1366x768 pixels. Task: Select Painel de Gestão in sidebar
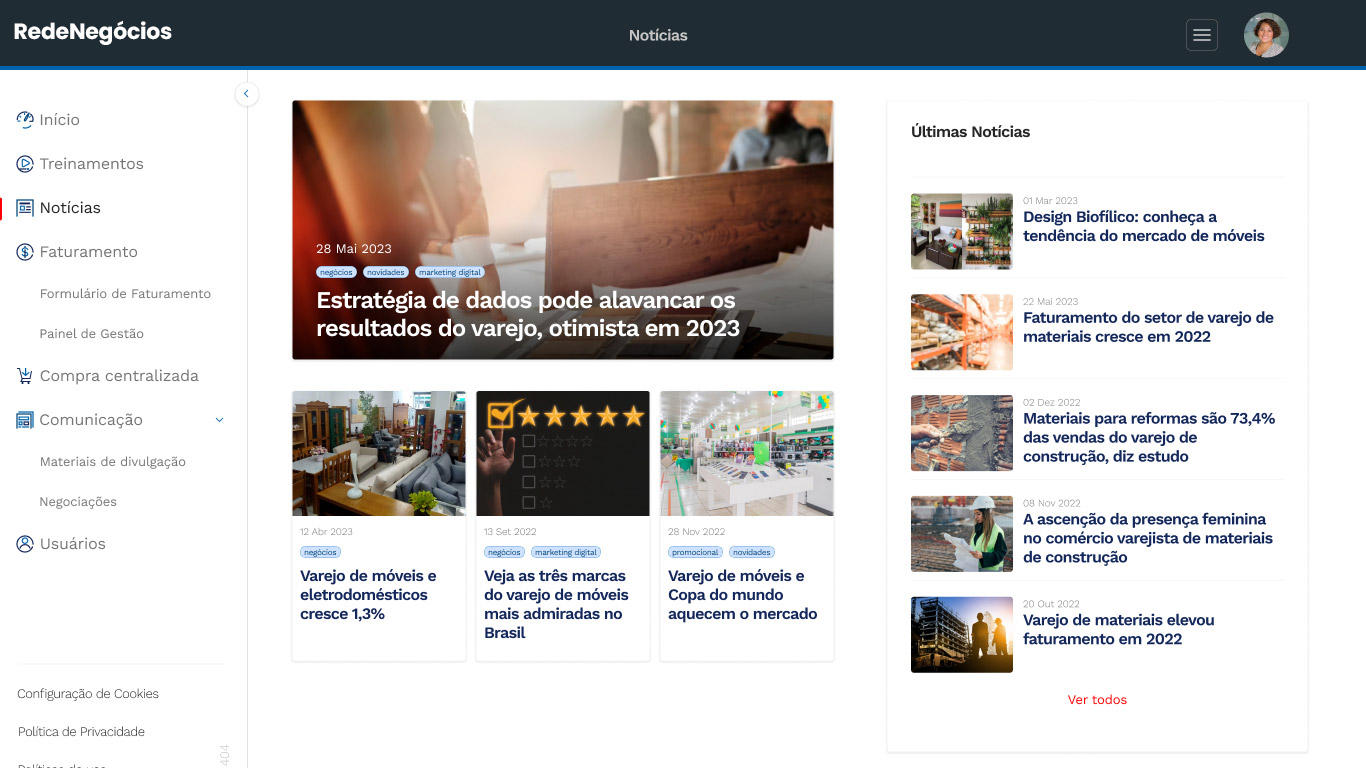click(x=92, y=334)
